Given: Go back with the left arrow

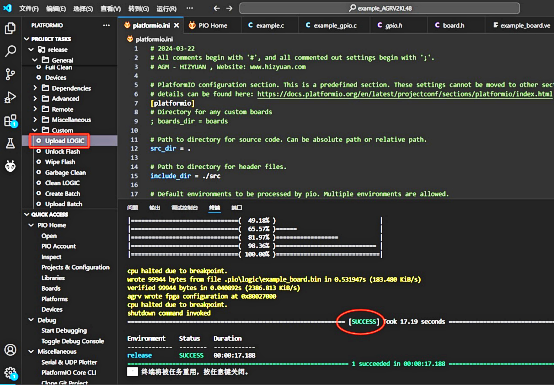Looking at the screenshot, I should click(217, 8).
